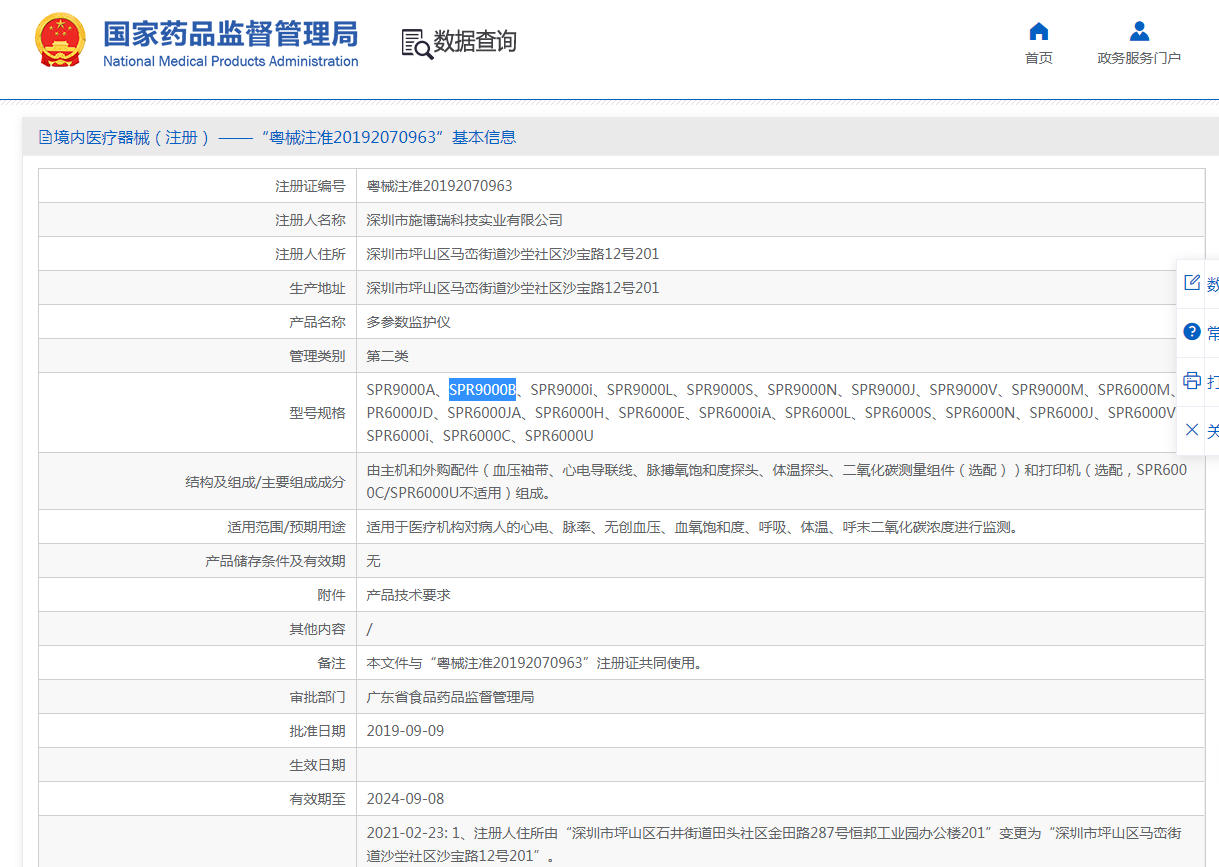Click the 境内医疗器械（注册）基本信息 page heading
The image size is (1219, 867).
285,138
